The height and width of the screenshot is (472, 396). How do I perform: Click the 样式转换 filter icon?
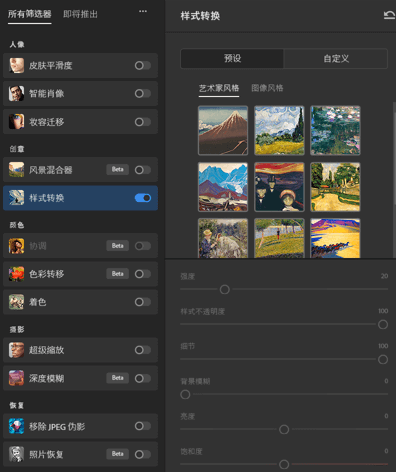[16, 198]
